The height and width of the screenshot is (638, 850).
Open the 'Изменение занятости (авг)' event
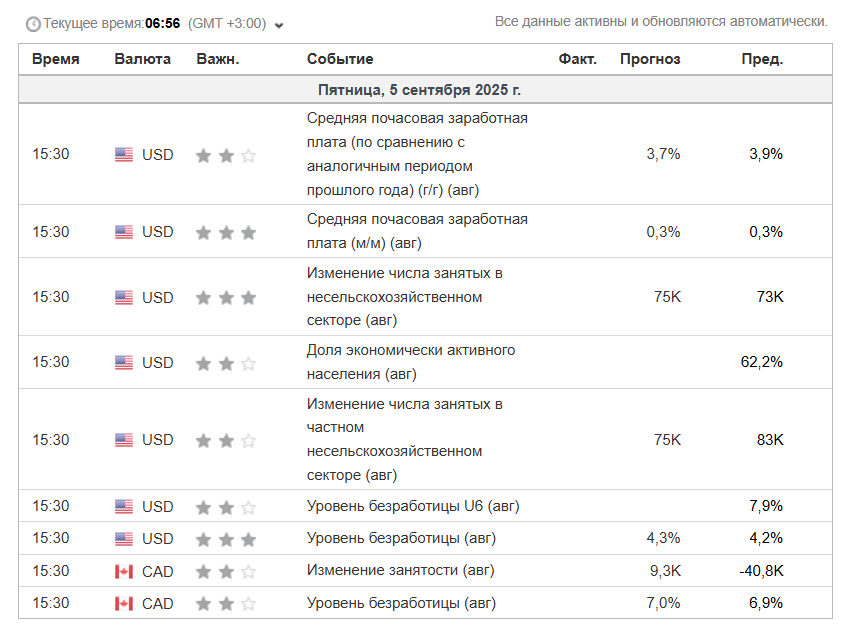[401, 570]
